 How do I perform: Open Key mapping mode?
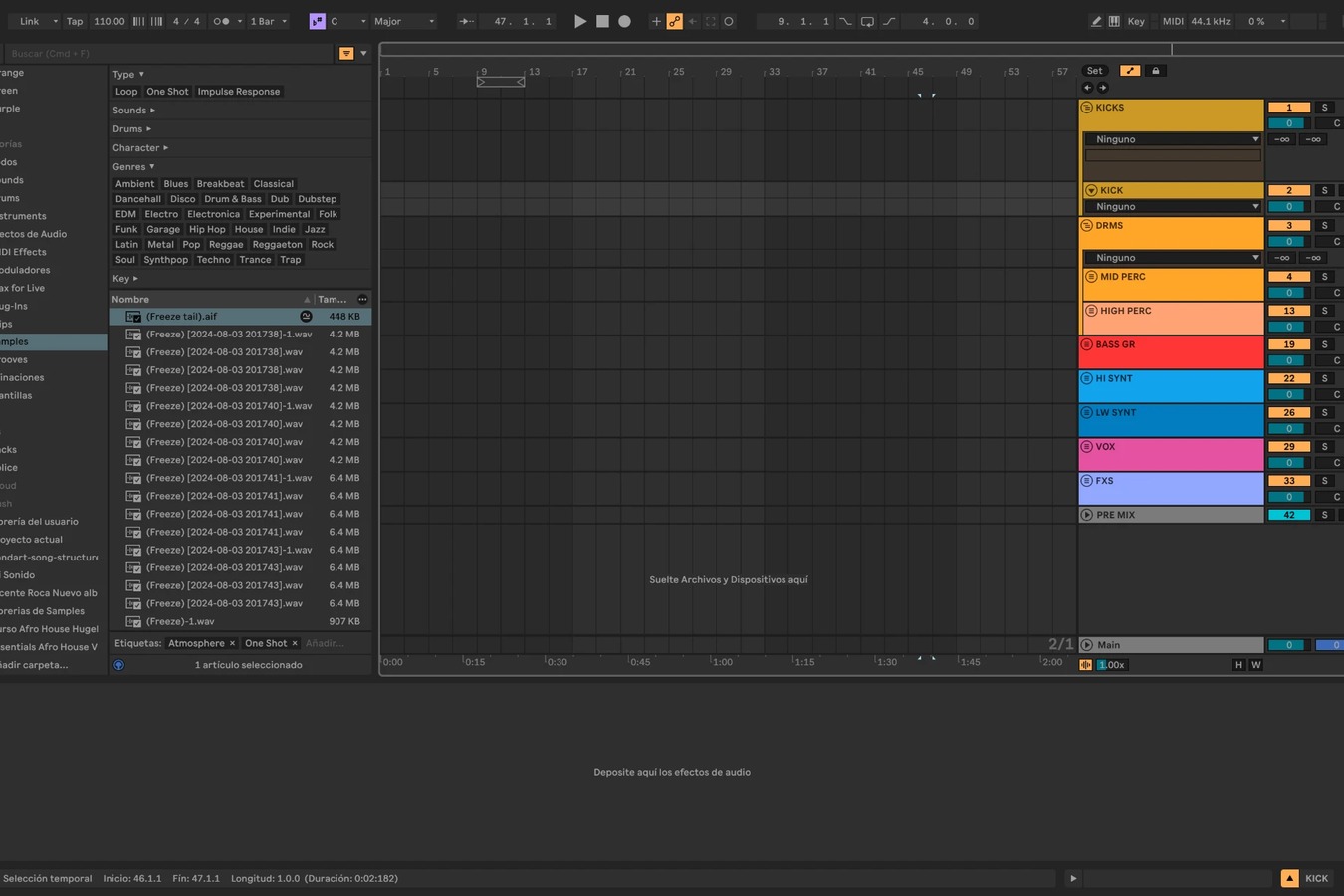(x=1136, y=21)
